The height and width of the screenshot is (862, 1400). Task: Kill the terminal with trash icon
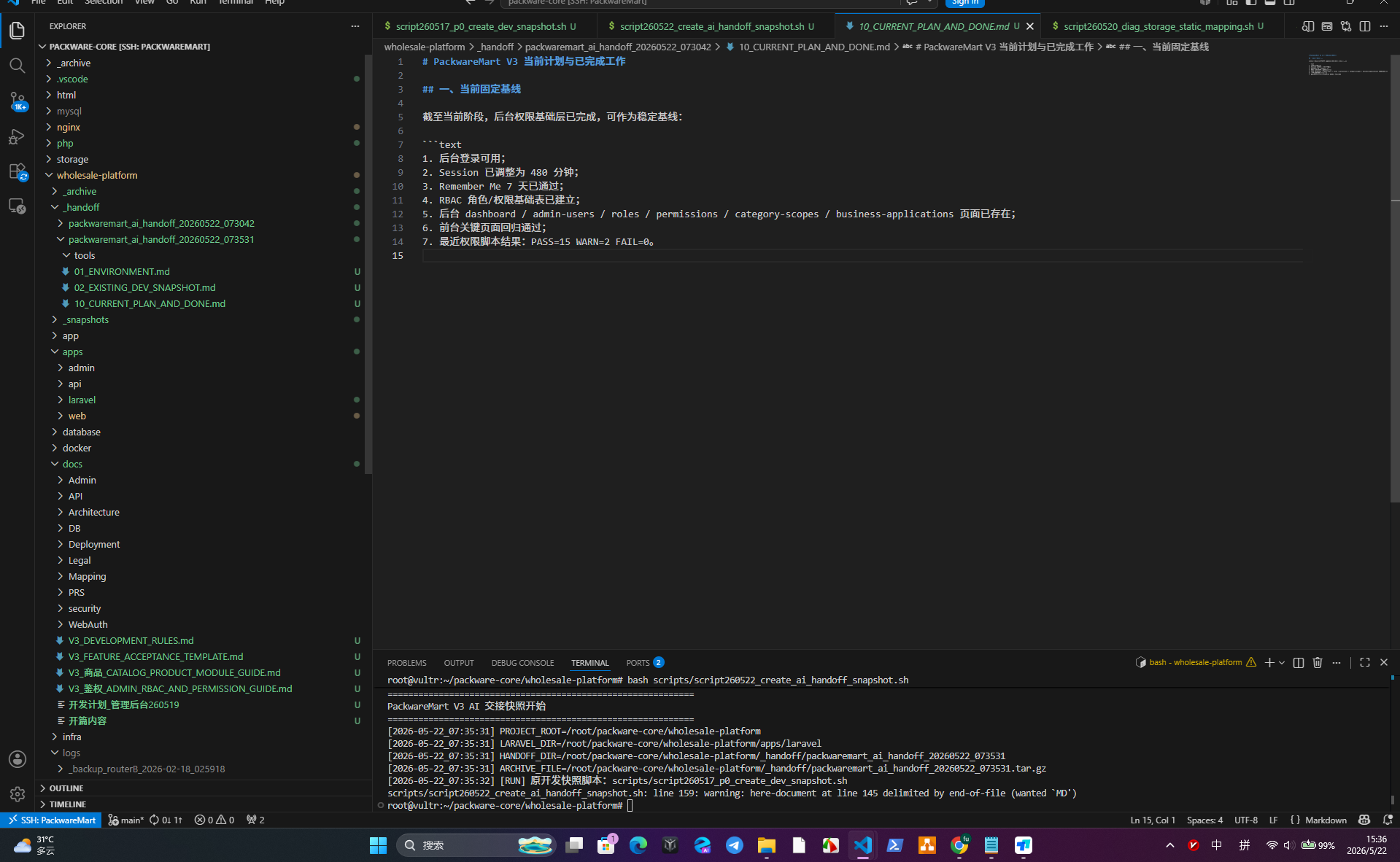pyautogui.click(x=1318, y=662)
